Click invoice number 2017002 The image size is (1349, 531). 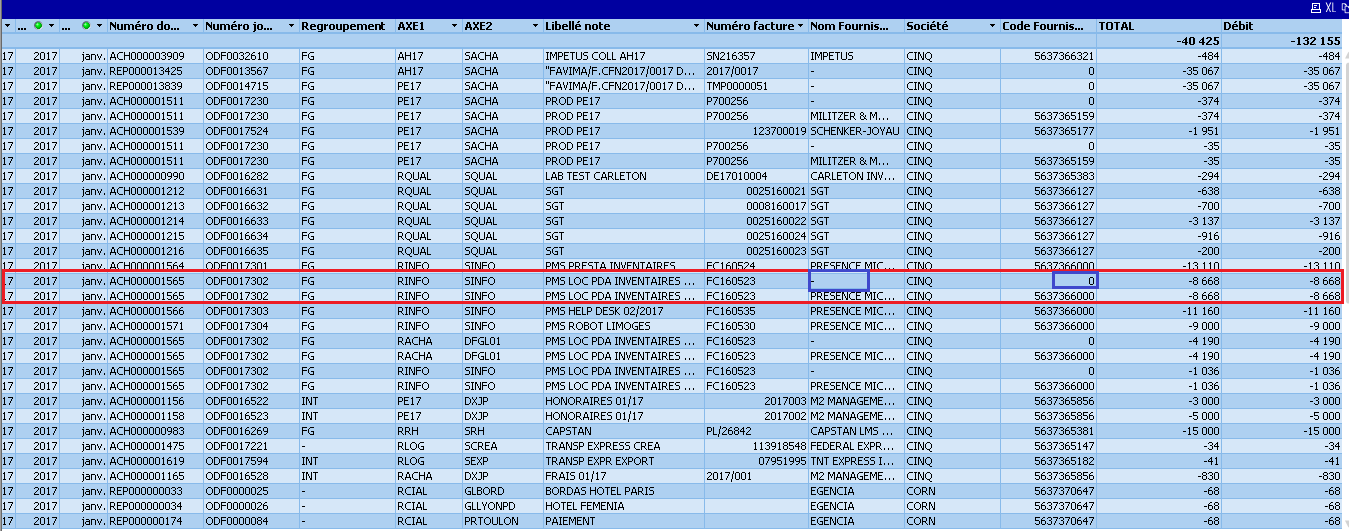[784, 416]
